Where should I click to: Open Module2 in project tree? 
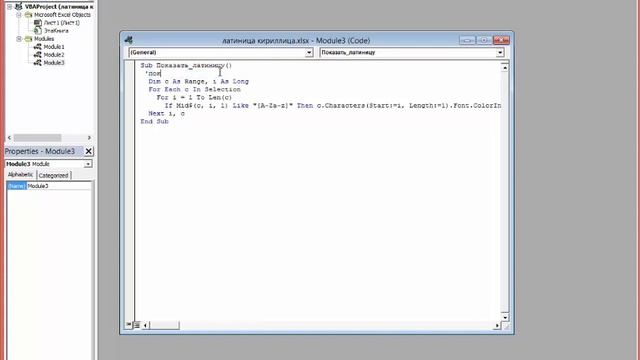(54, 55)
